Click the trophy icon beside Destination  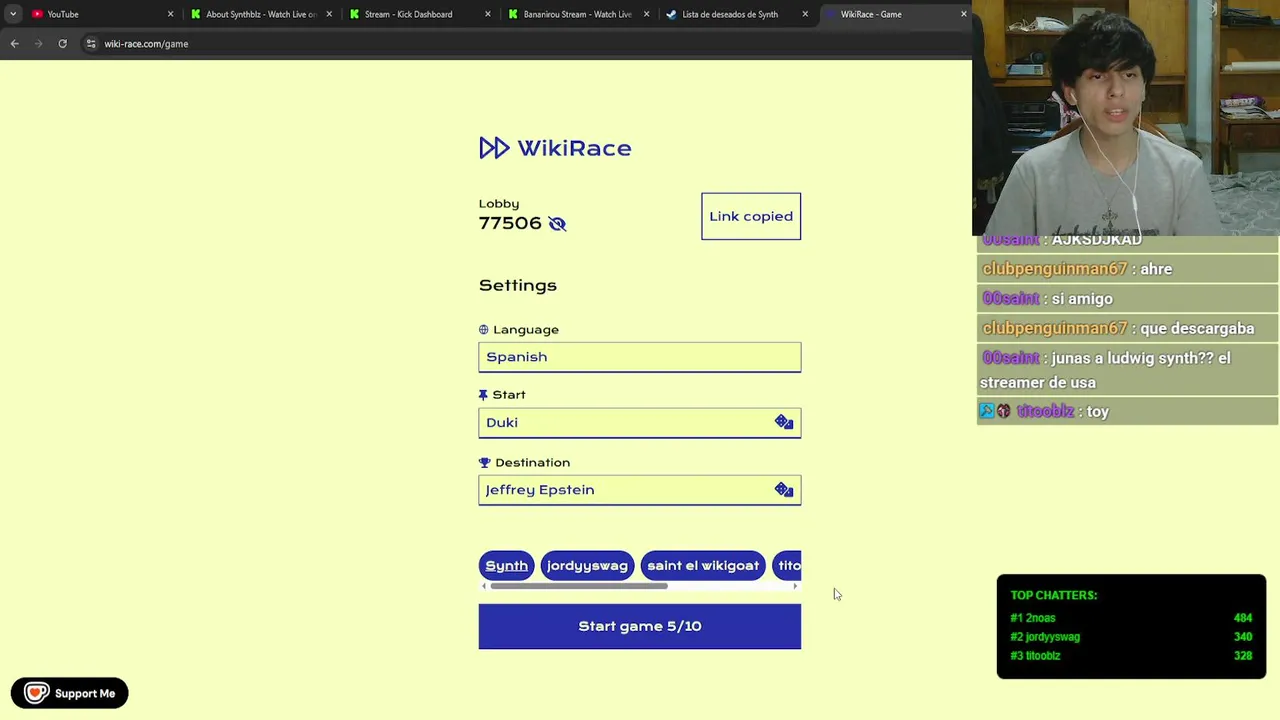(485, 463)
